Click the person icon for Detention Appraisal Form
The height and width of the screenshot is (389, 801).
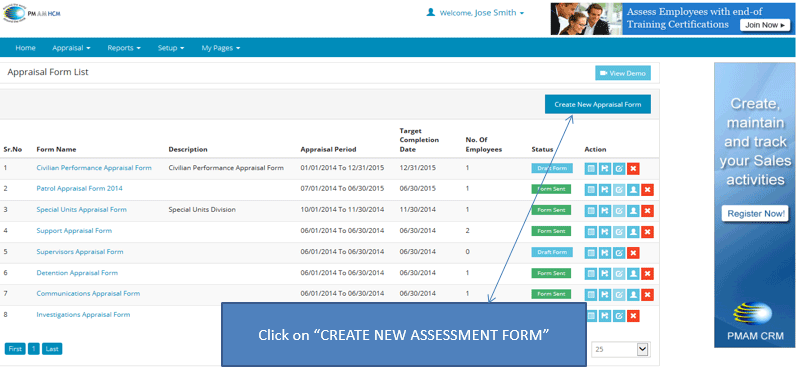click(x=633, y=274)
